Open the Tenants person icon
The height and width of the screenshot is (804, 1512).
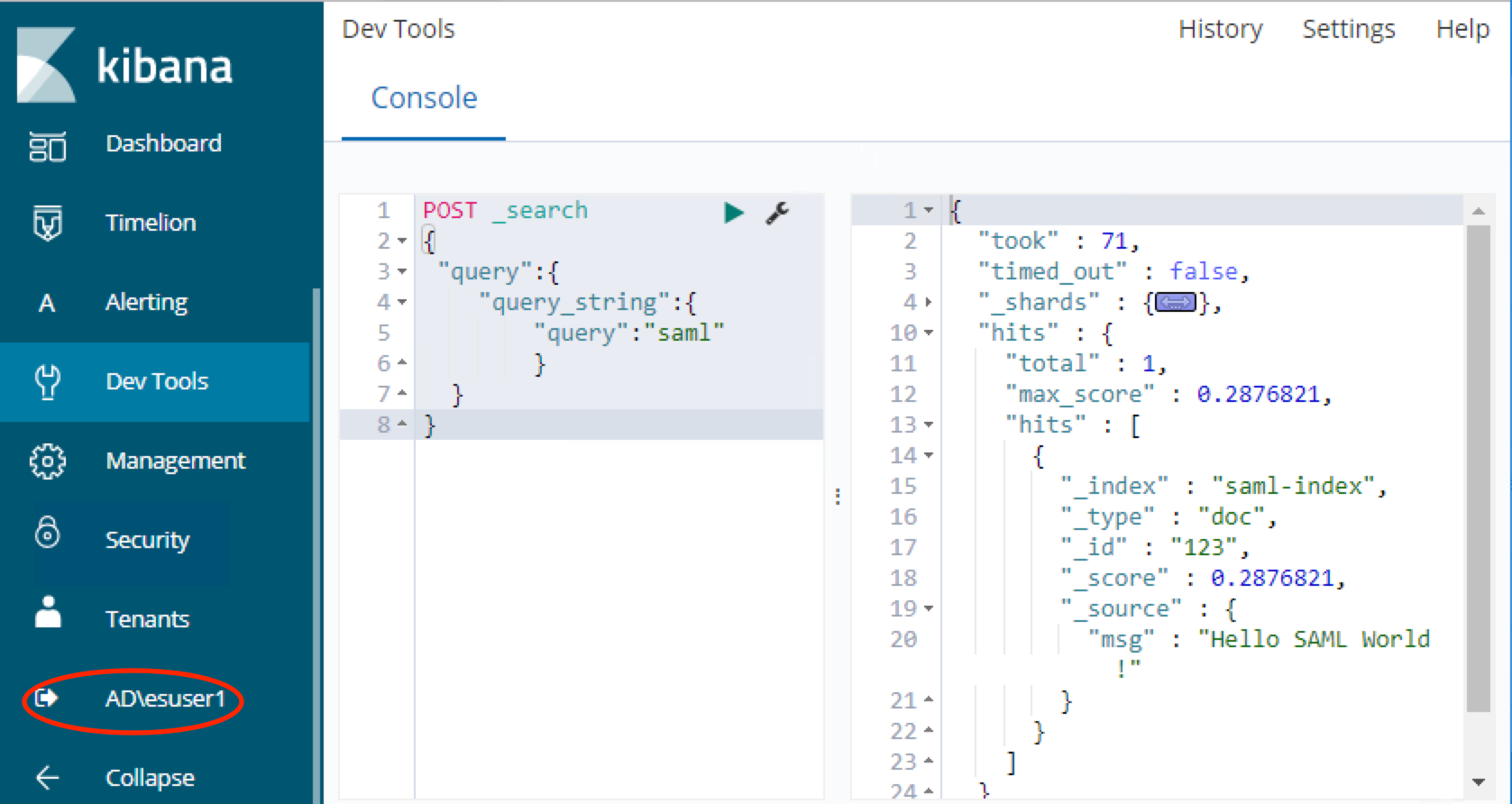48,611
